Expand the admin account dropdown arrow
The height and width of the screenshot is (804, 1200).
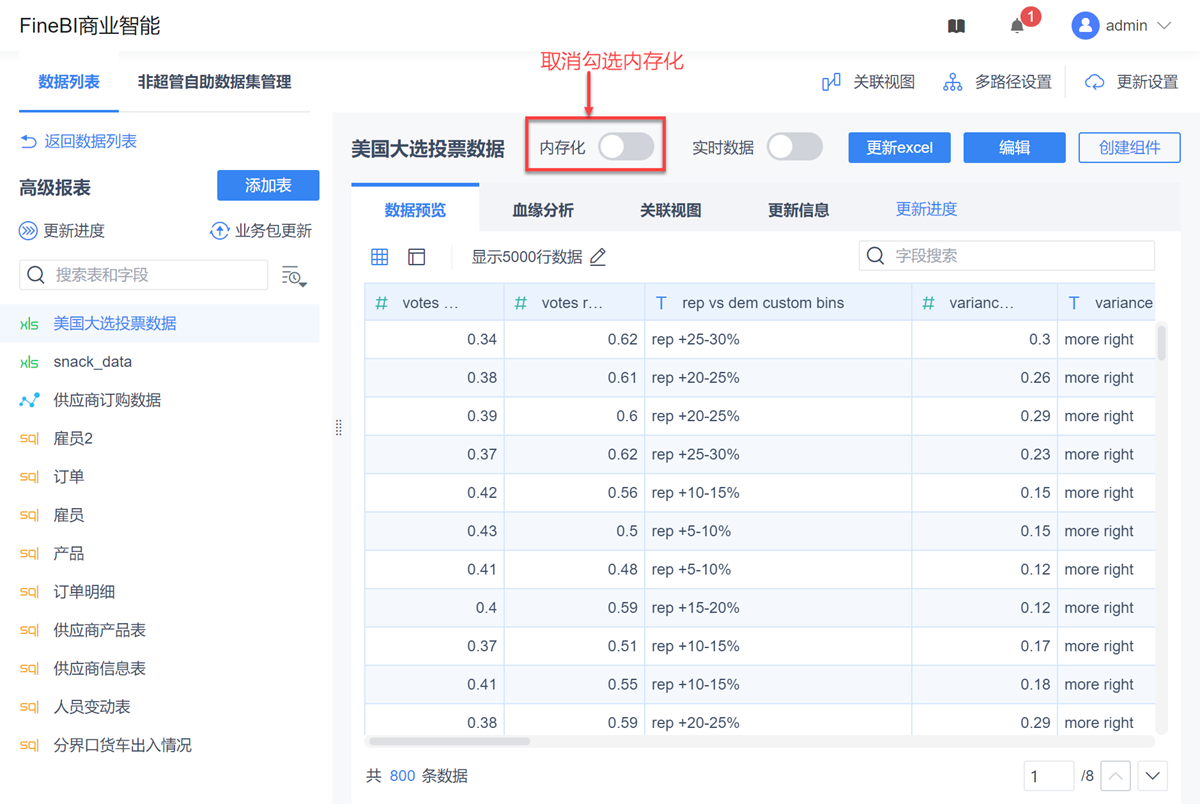[x=1164, y=26]
